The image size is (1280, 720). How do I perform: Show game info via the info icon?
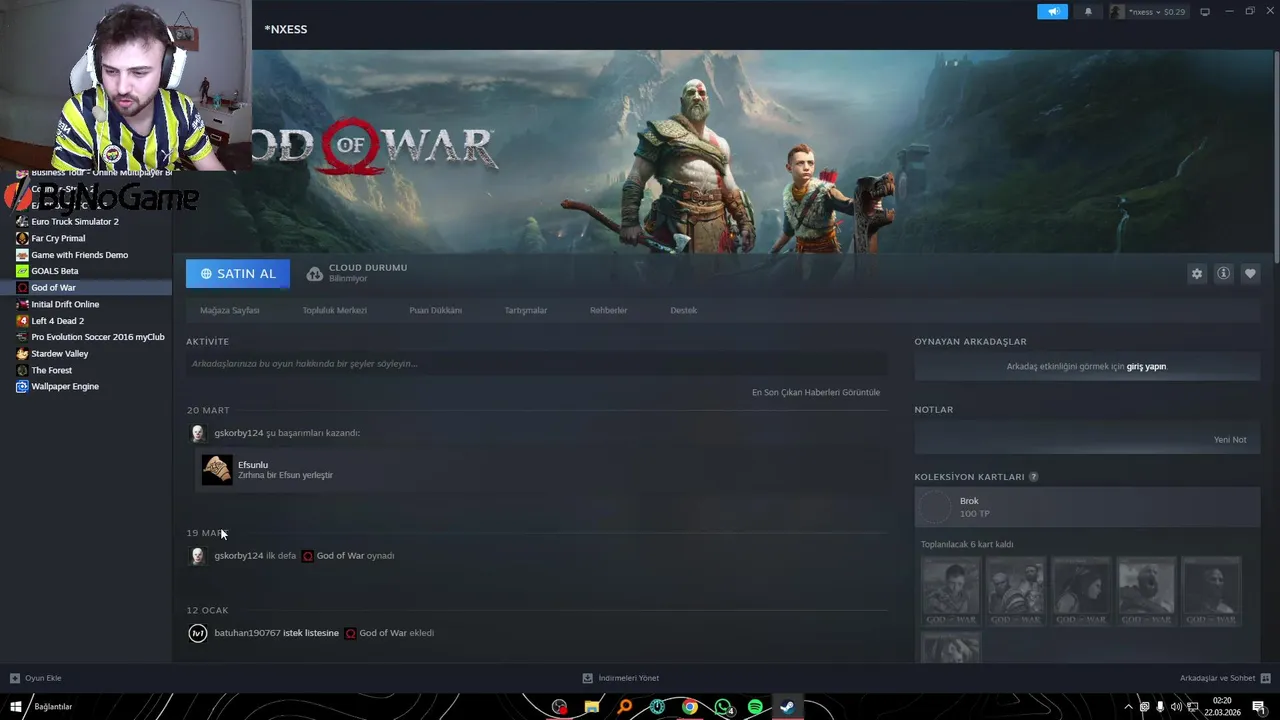coord(1223,274)
